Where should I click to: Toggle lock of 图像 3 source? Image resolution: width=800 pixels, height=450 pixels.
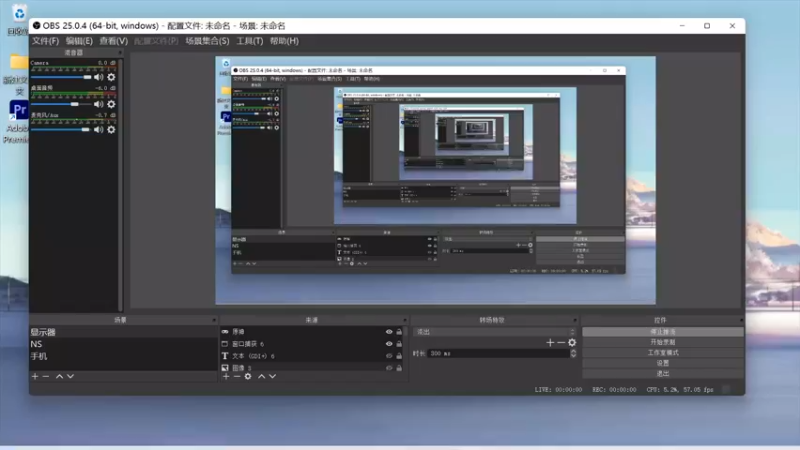pyautogui.click(x=399, y=367)
